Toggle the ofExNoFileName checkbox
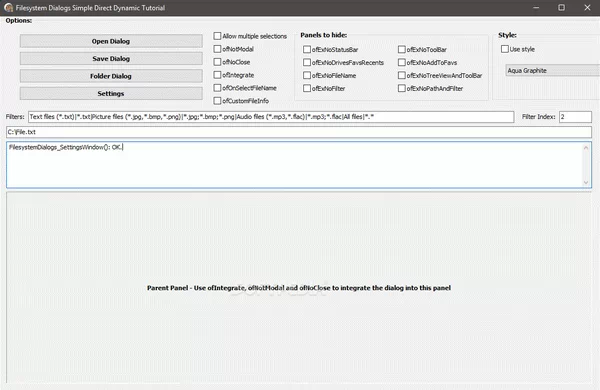This screenshot has width=600, height=390. [x=307, y=75]
